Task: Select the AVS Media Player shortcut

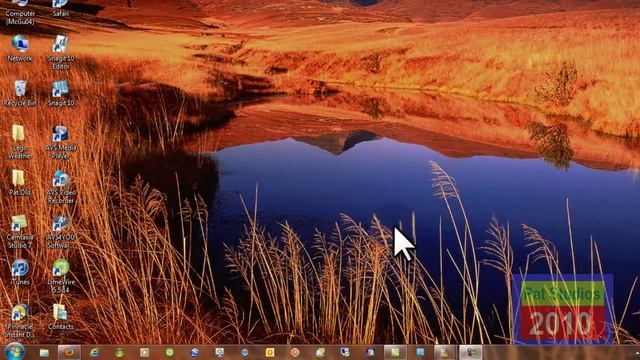Action: pos(61,142)
